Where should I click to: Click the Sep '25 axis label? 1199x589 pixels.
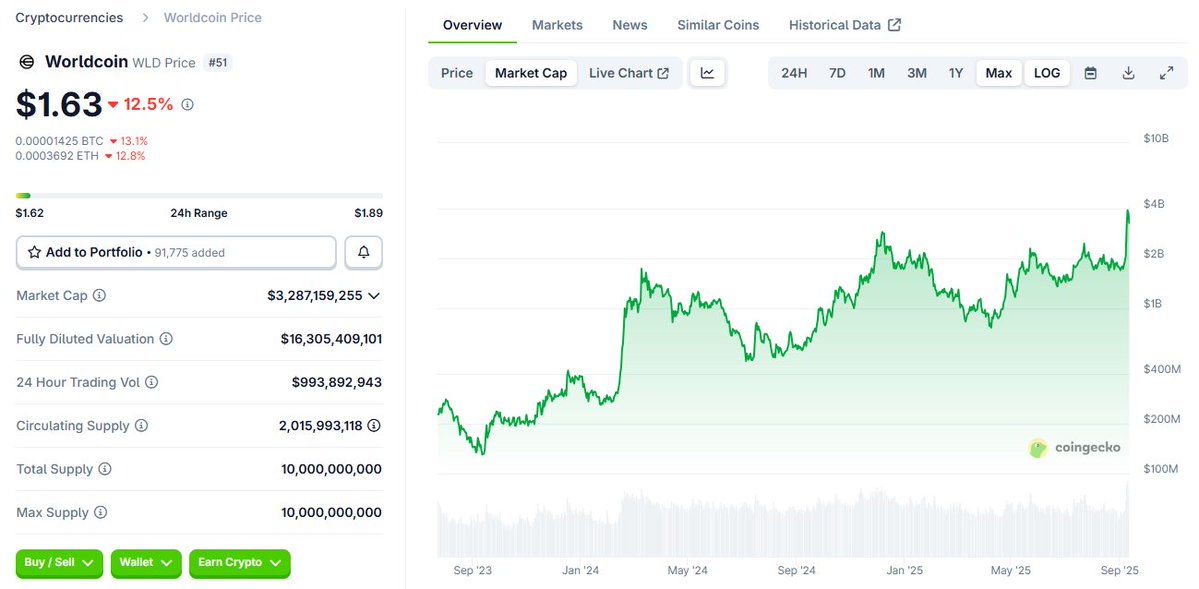click(1118, 571)
